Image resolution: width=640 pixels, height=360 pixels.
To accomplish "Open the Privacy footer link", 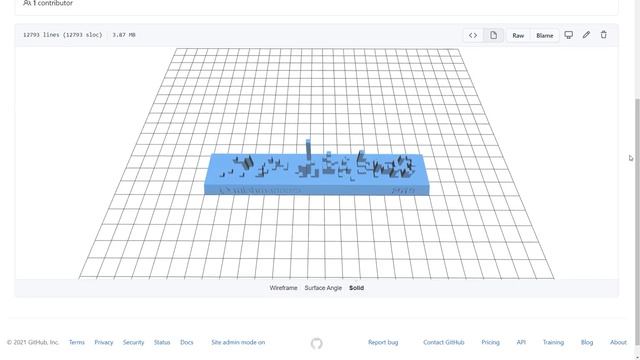I will coord(104,342).
